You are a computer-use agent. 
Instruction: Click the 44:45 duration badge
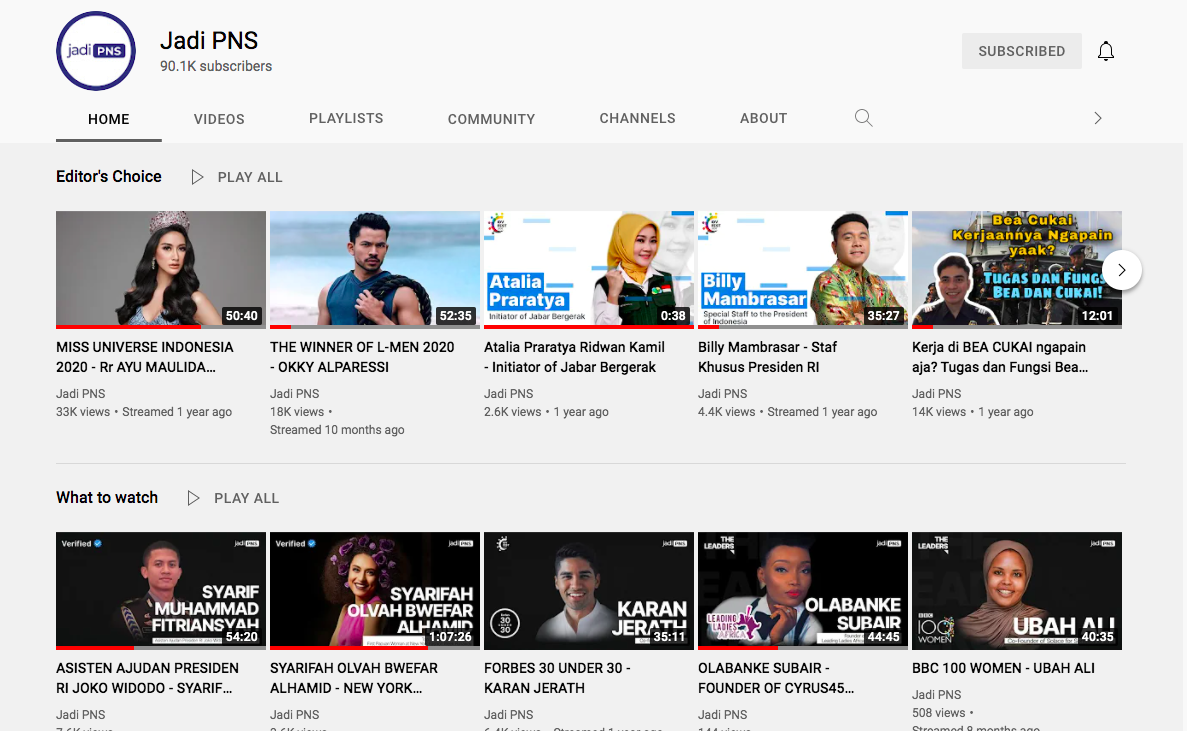pos(883,636)
